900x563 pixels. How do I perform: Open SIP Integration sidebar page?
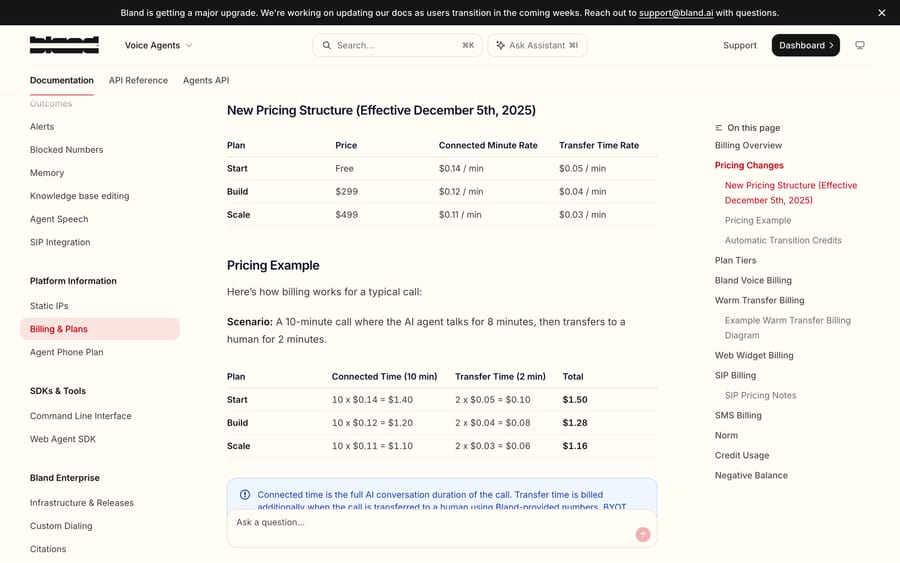pyautogui.click(x=60, y=242)
